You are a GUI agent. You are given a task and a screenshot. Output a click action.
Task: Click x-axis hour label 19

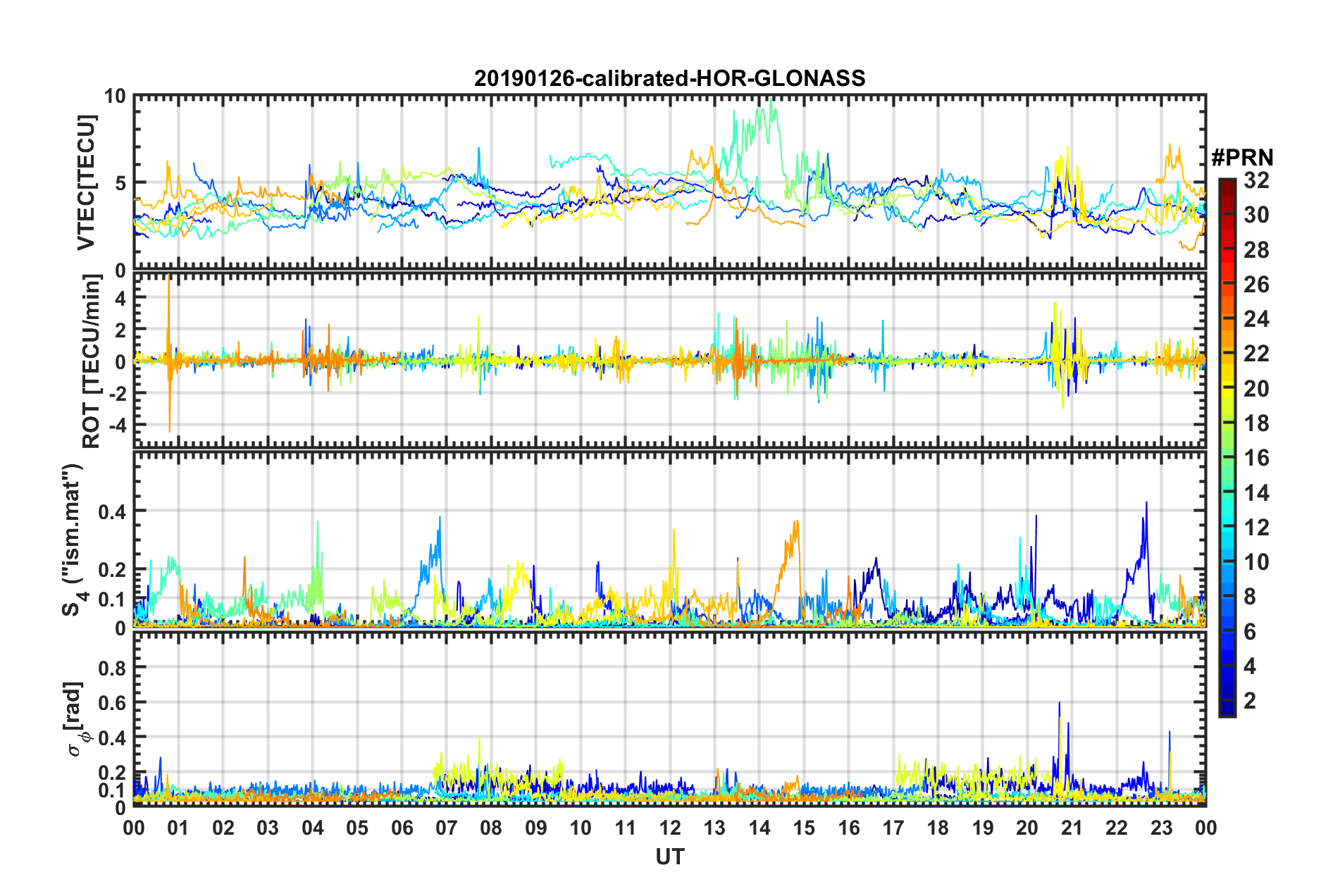click(983, 828)
